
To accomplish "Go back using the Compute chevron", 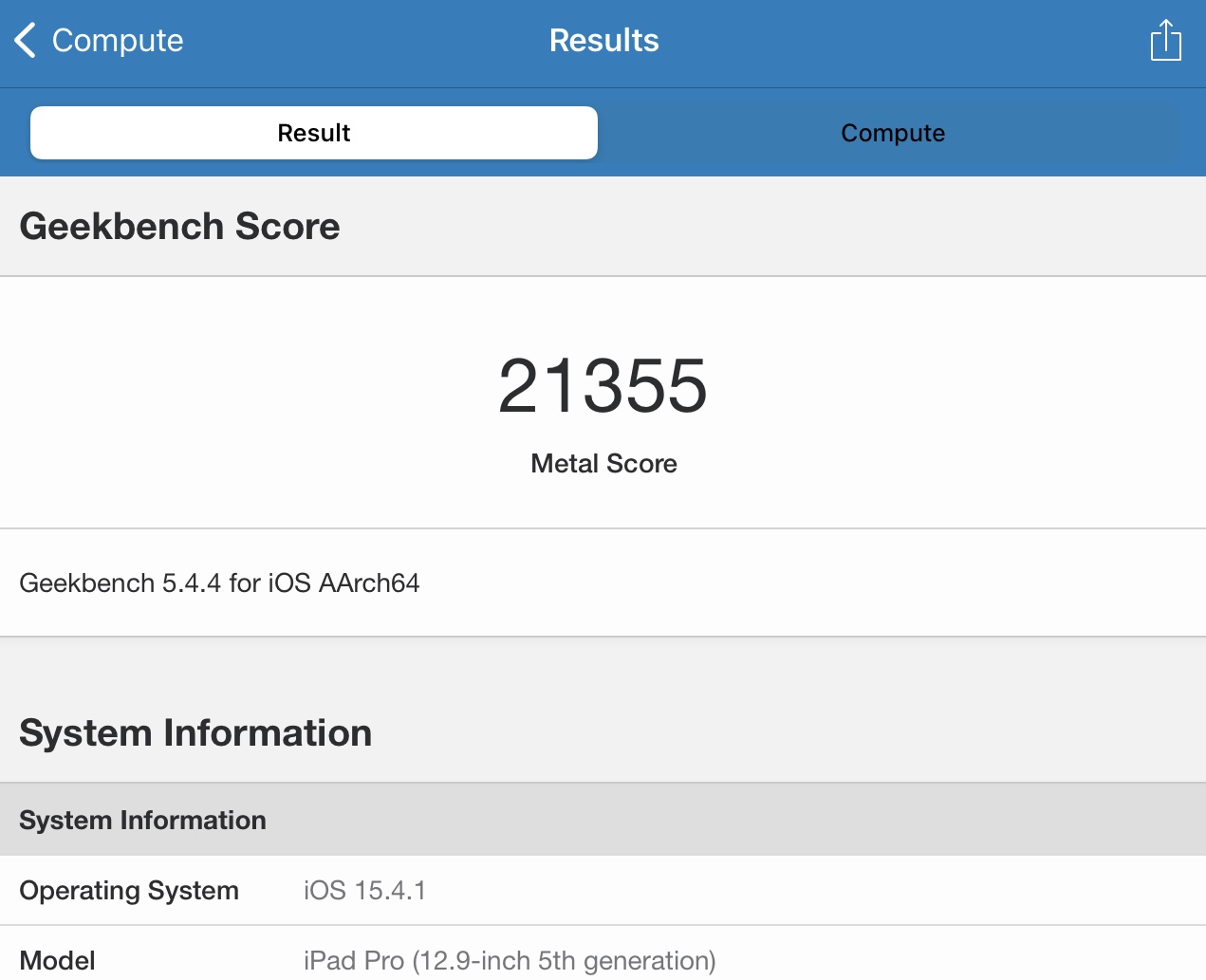I will 99,41.
